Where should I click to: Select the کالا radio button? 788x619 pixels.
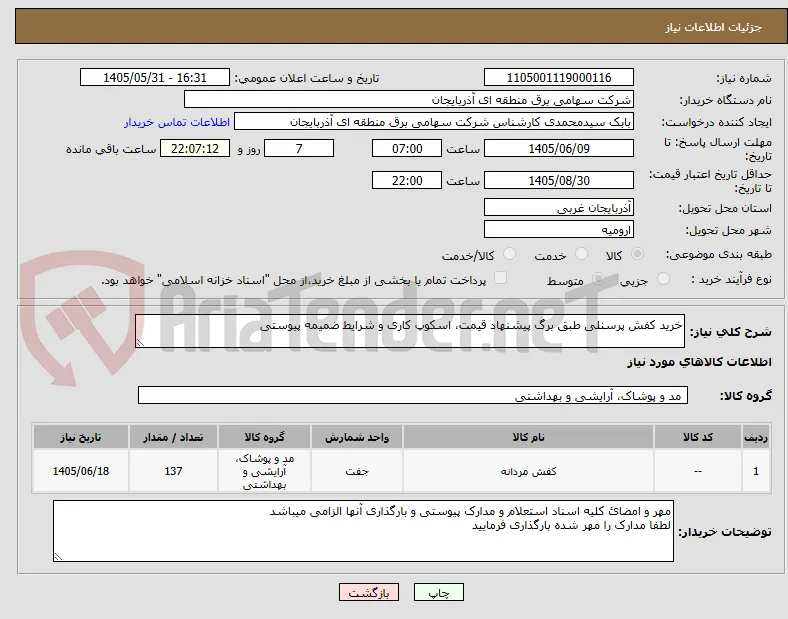pyautogui.click(x=637, y=254)
